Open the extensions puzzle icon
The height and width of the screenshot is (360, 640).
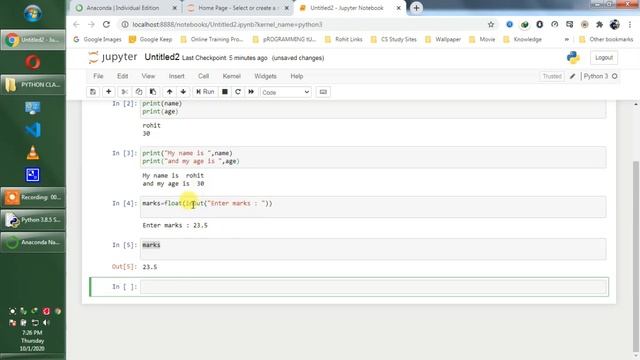[600, 24]
